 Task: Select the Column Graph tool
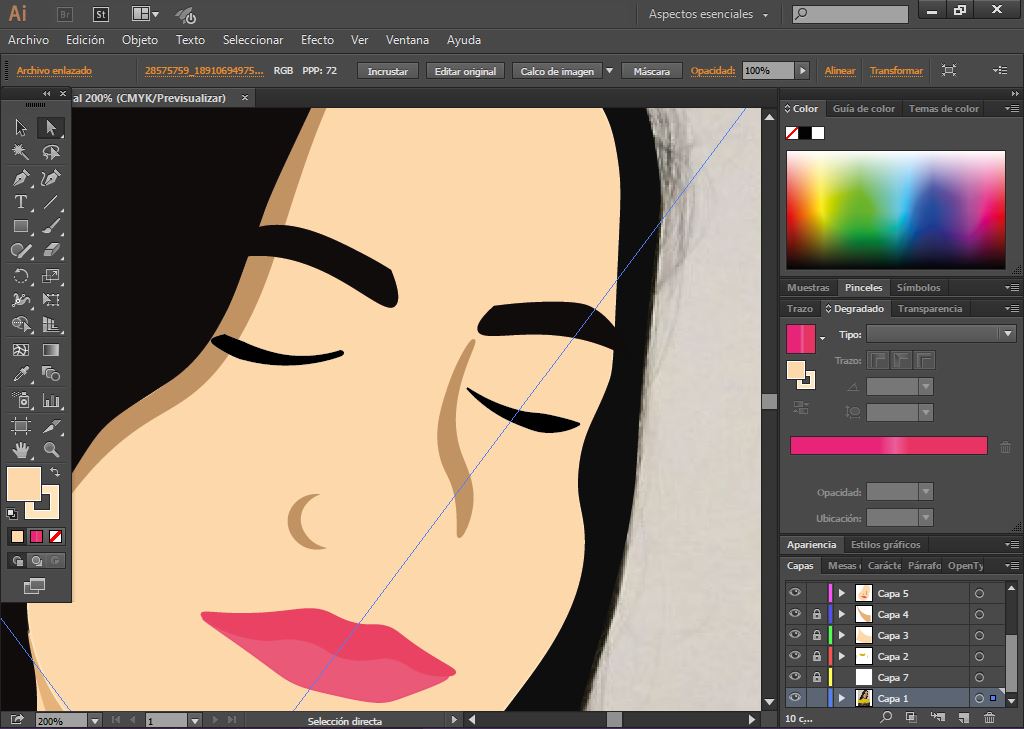tap(51, 400)
